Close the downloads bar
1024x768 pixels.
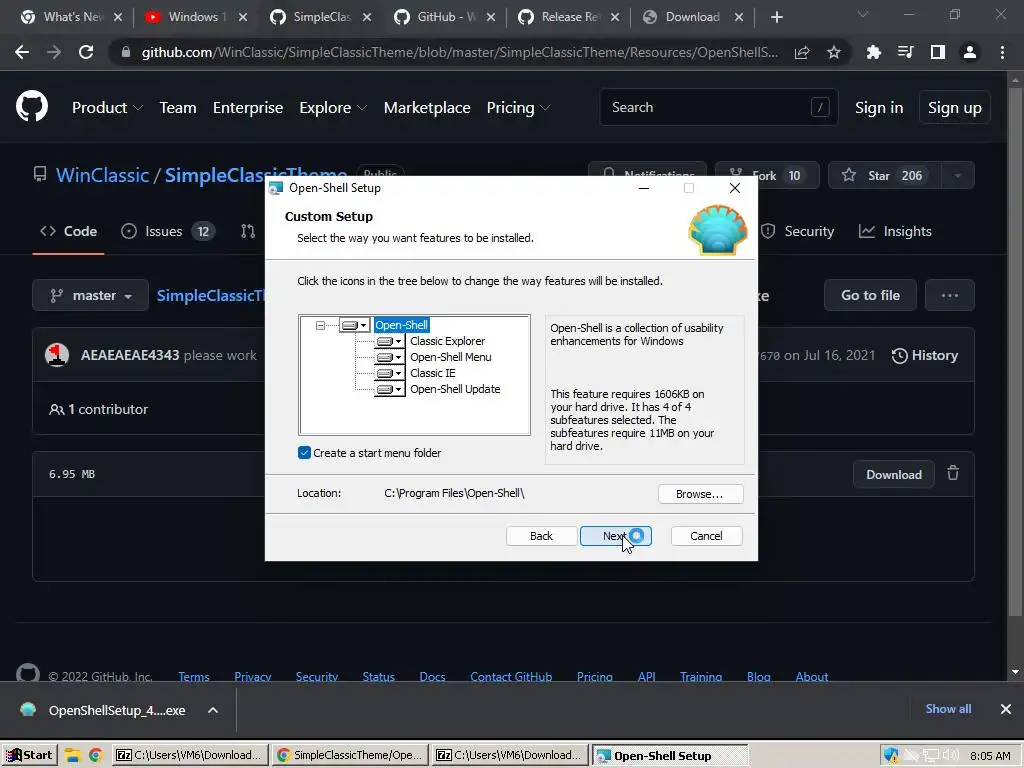click(1006, 709)
